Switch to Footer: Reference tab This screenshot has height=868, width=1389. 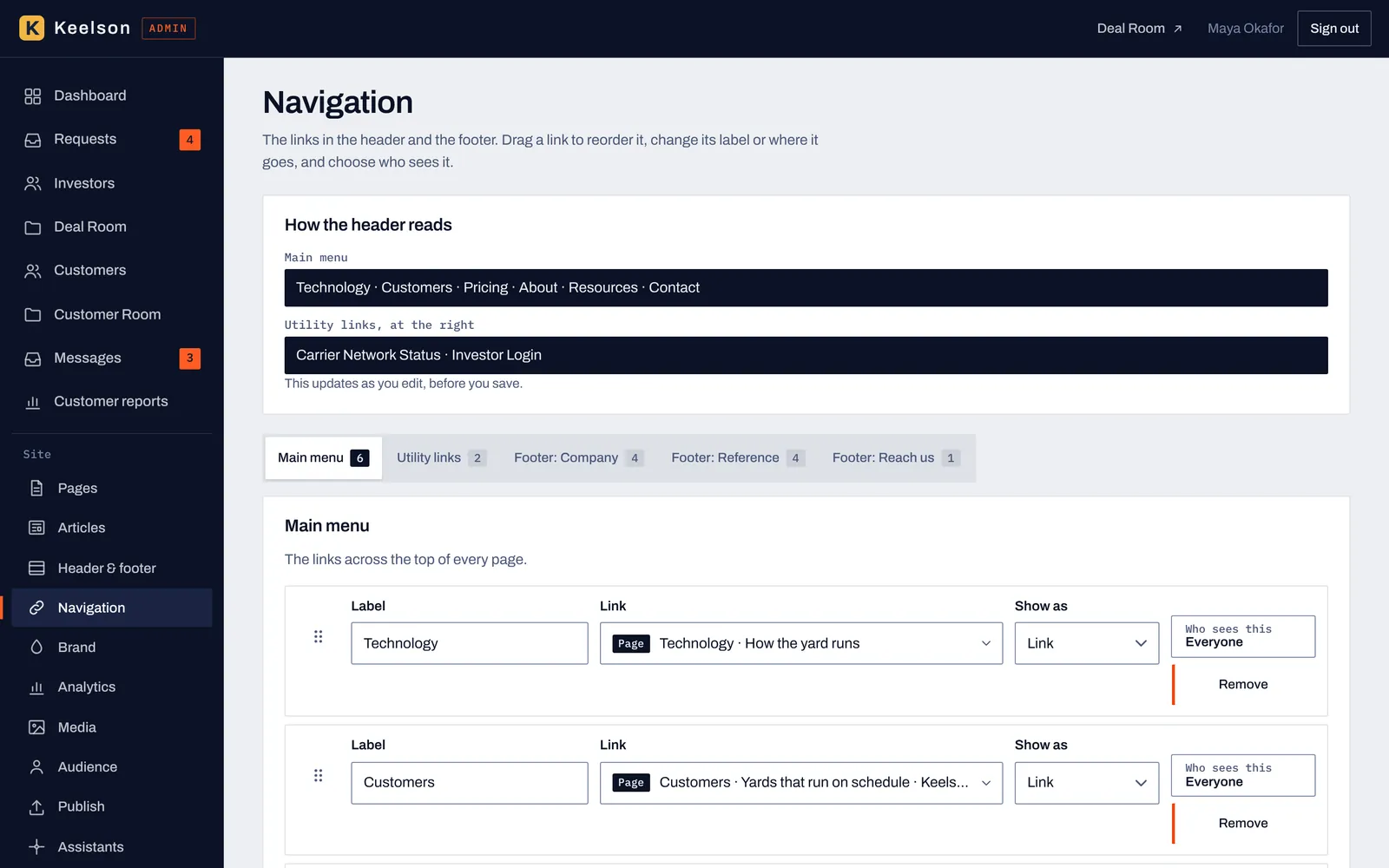738,458
